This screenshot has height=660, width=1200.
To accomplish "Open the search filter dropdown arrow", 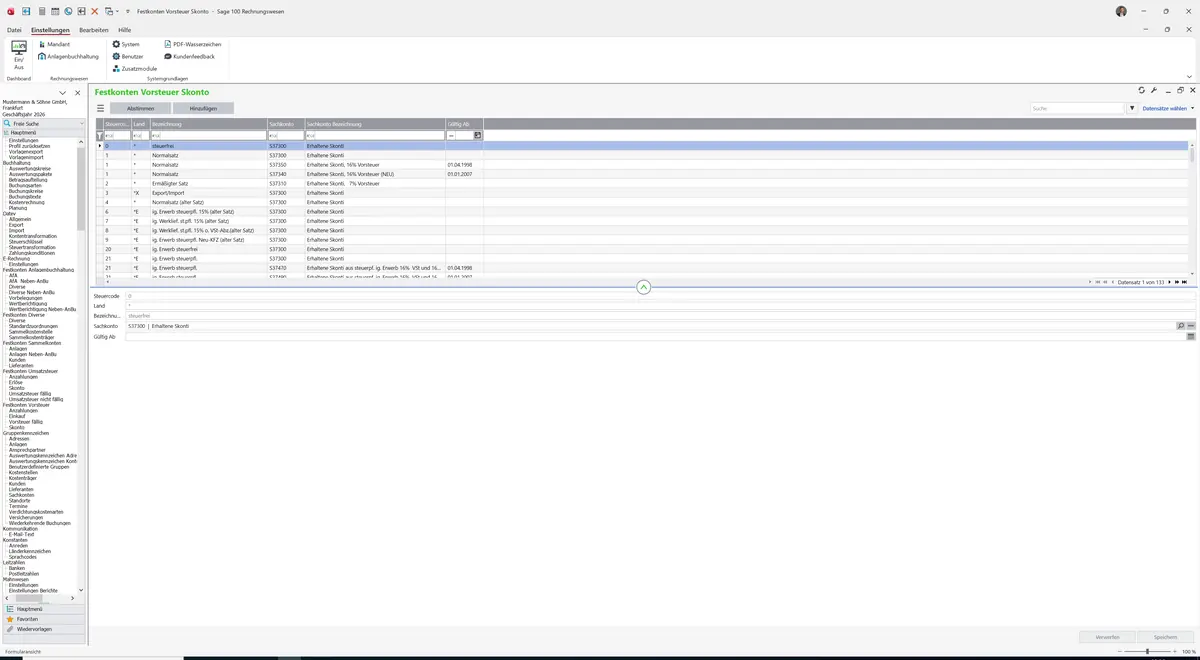I will [1132, 108].
